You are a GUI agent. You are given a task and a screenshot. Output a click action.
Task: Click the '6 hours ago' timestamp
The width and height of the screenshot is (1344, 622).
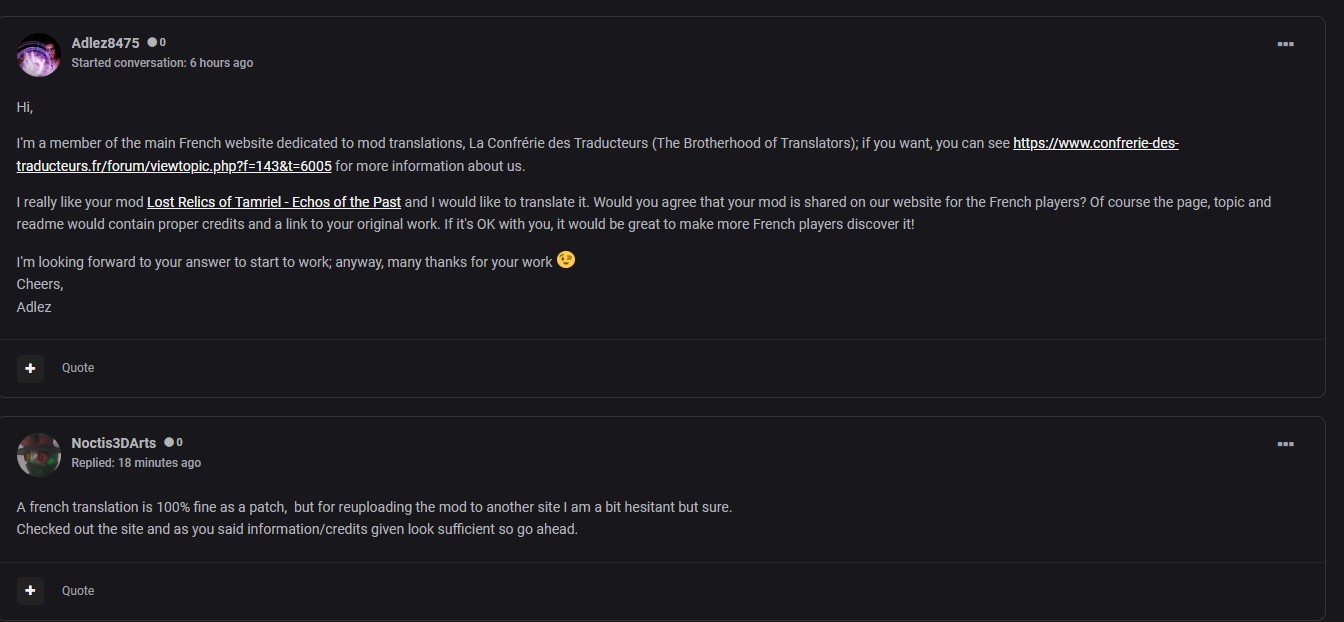coord(221,63)
